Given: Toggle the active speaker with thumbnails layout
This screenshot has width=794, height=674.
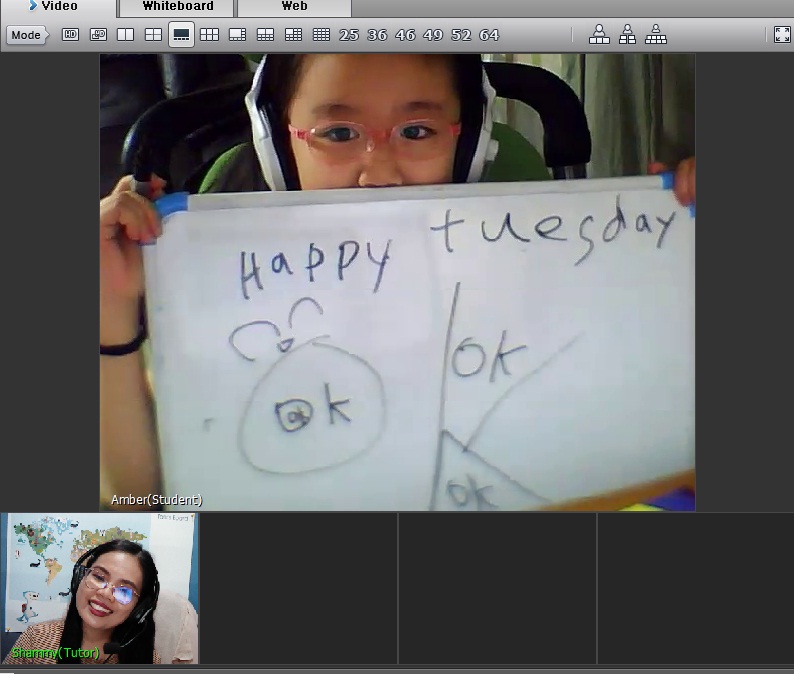Looking at the screenshot, I should (x=181, y=35).
